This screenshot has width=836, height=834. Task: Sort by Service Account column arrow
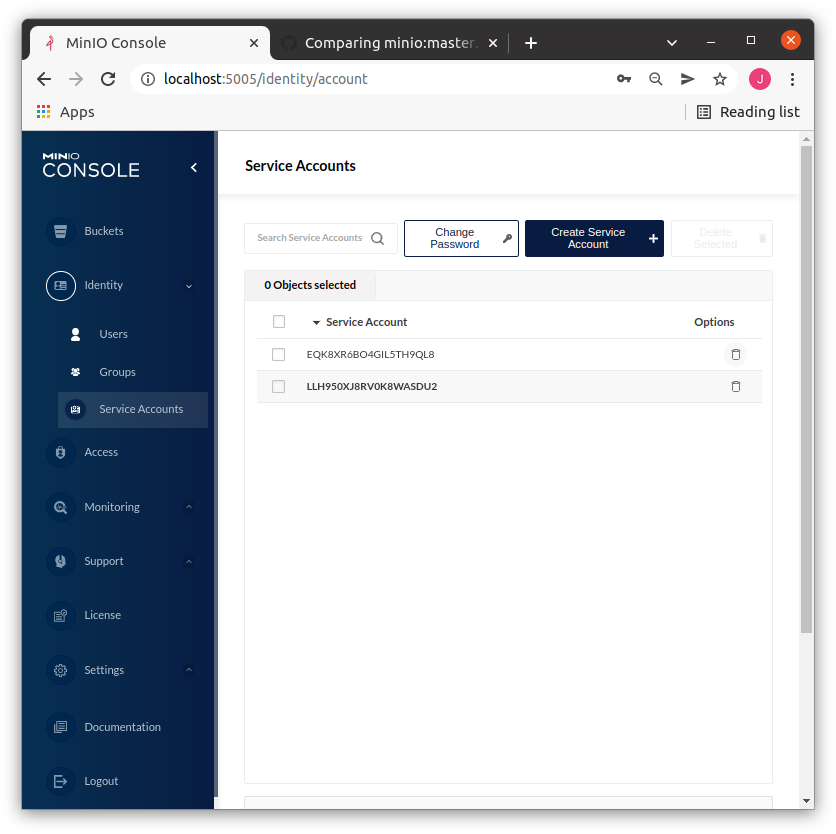[x=316, y=323]
